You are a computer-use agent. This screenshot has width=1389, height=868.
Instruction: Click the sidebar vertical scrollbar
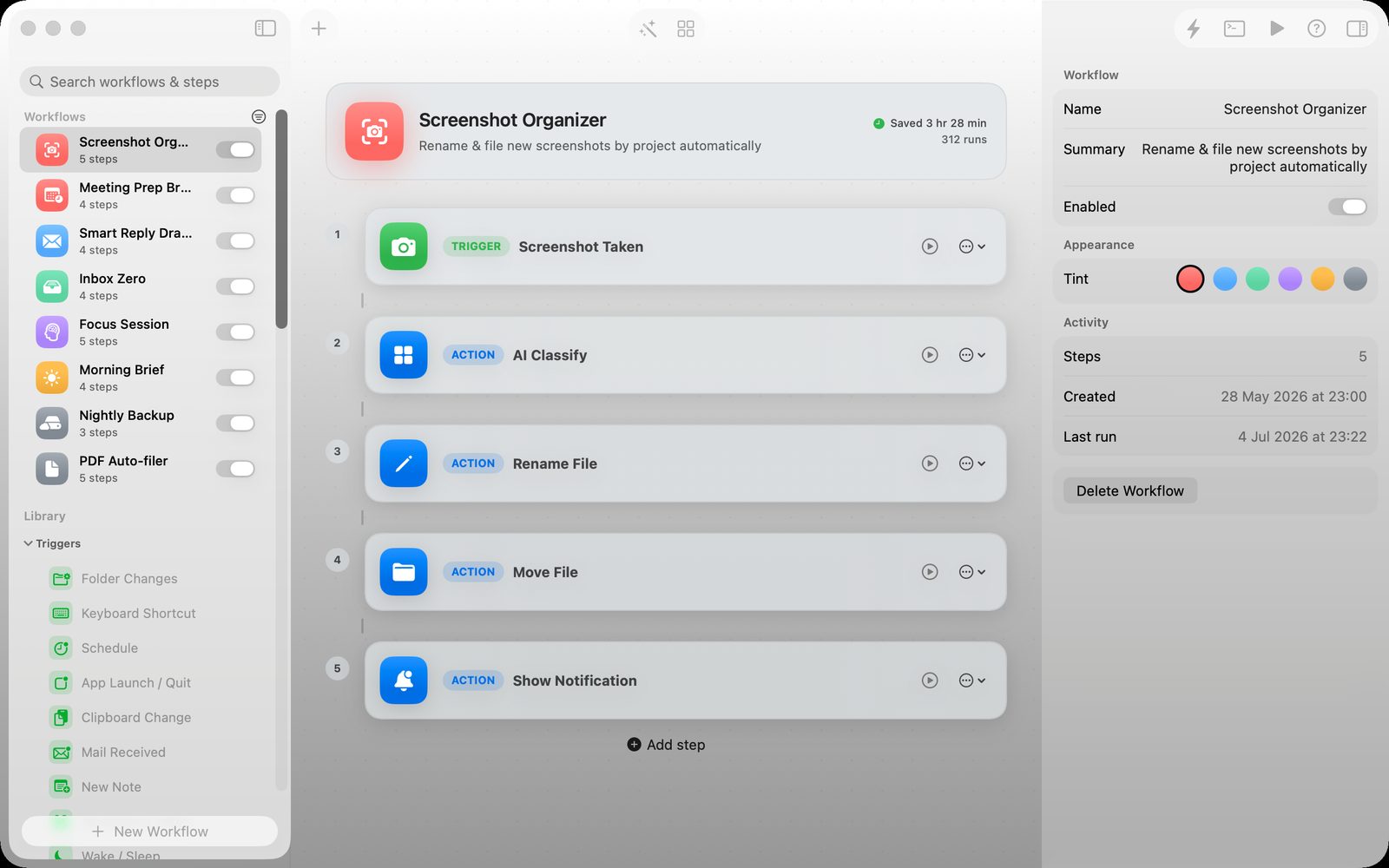coord(281,219)
